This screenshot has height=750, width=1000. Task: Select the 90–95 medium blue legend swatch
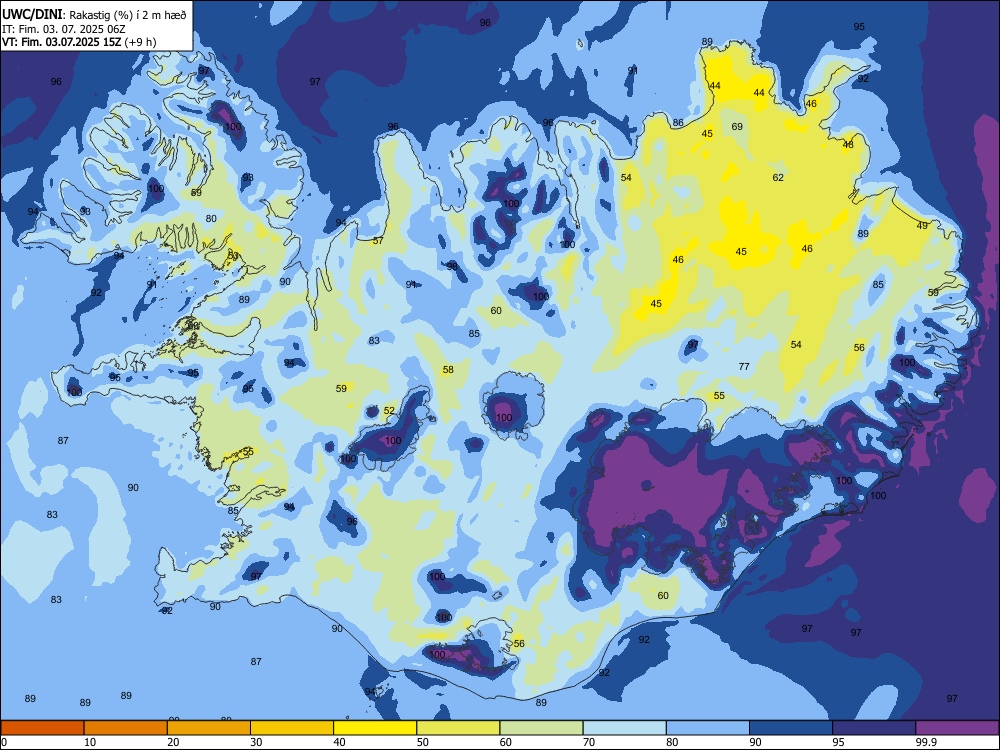click(x=791, y=728)
